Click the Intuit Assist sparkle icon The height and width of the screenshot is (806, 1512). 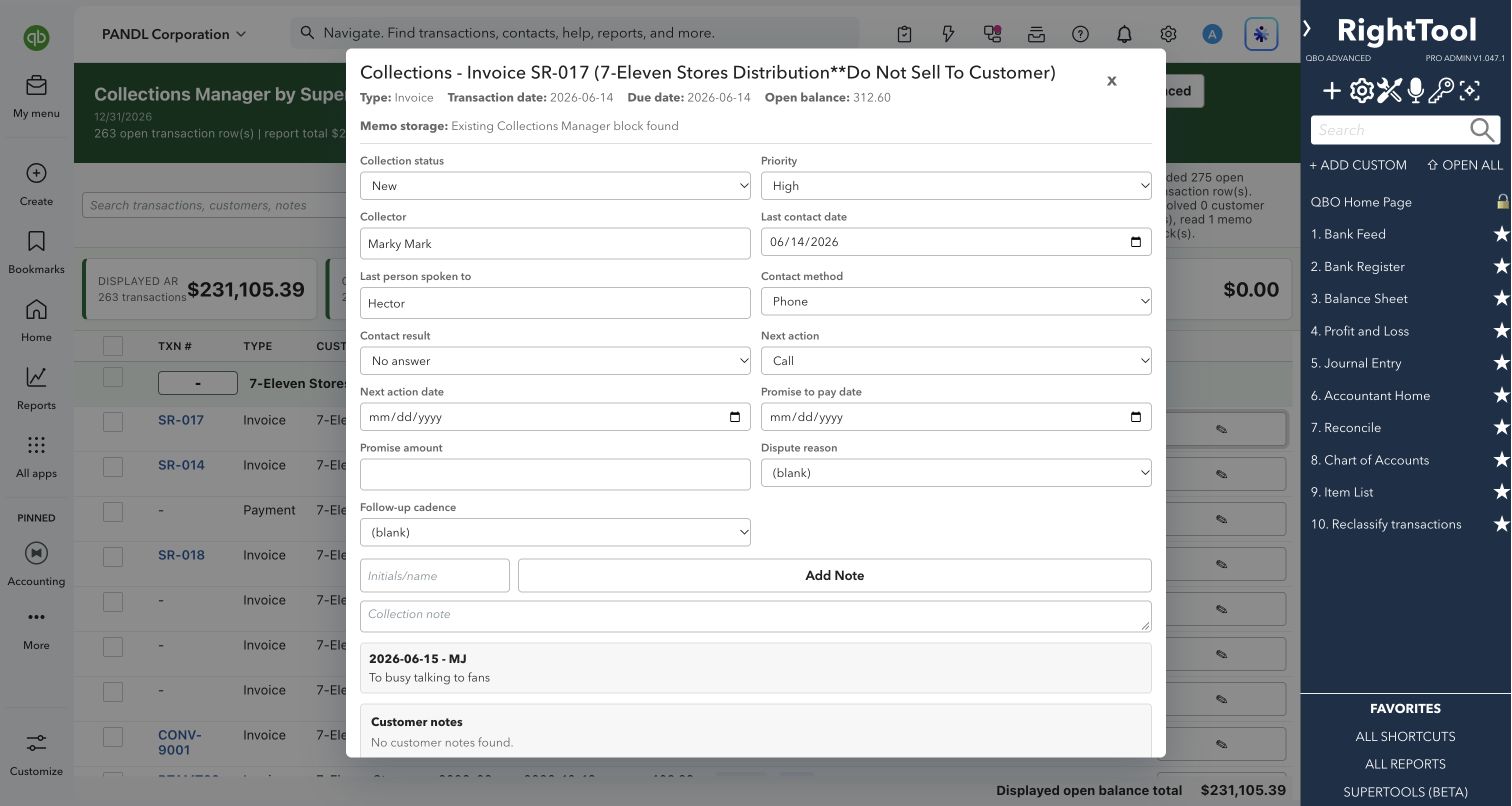[1261, 34]
